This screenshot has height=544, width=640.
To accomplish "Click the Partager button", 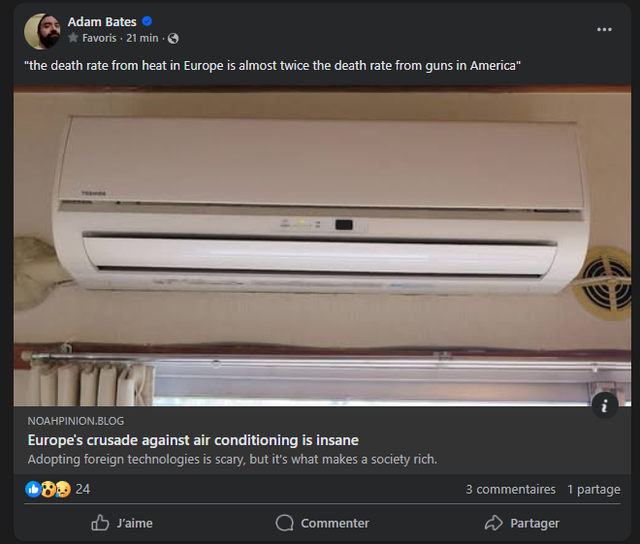I will pos(522,523).
